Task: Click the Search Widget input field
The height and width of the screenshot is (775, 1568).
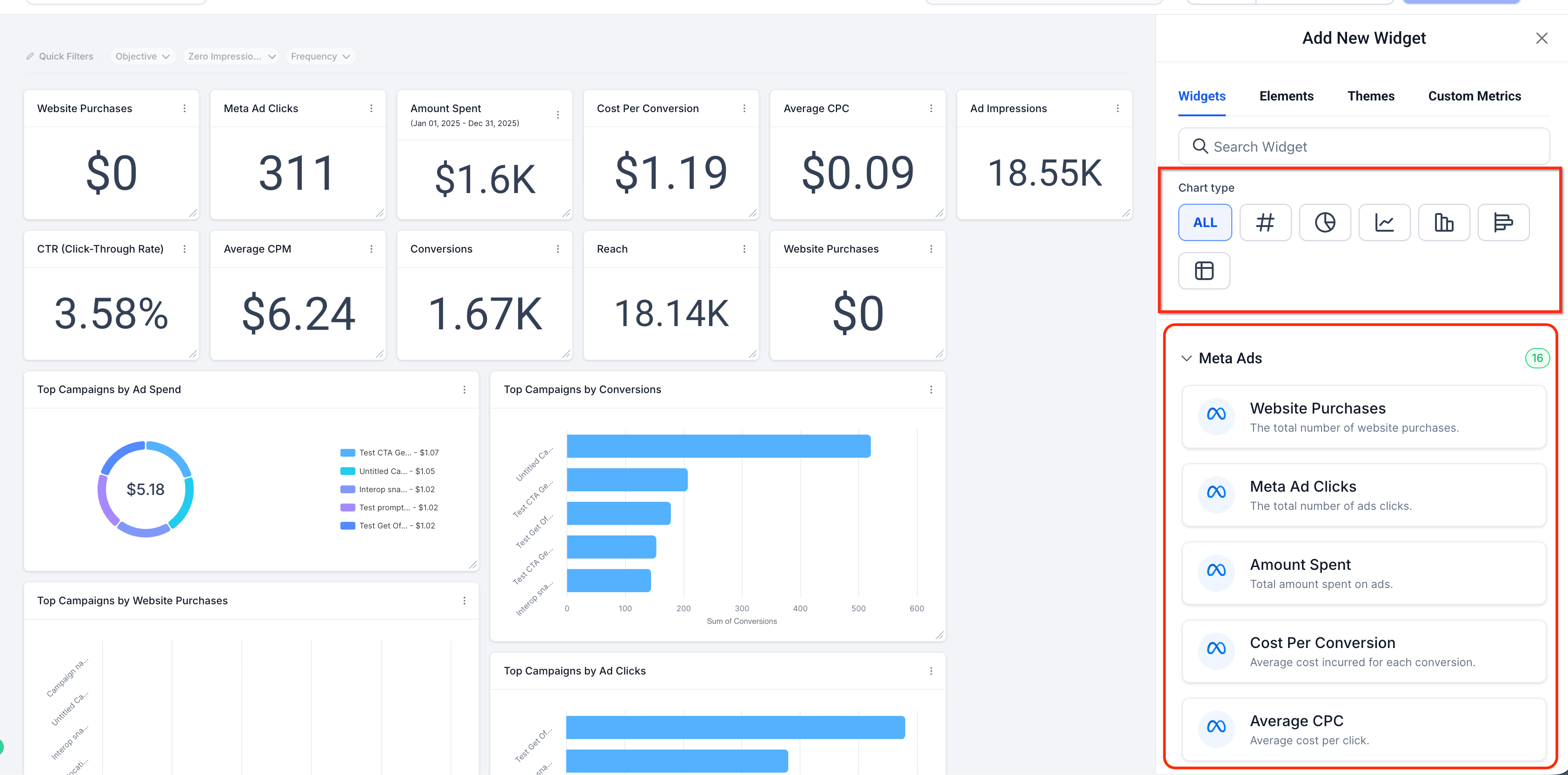Action: coord(1363,147)
